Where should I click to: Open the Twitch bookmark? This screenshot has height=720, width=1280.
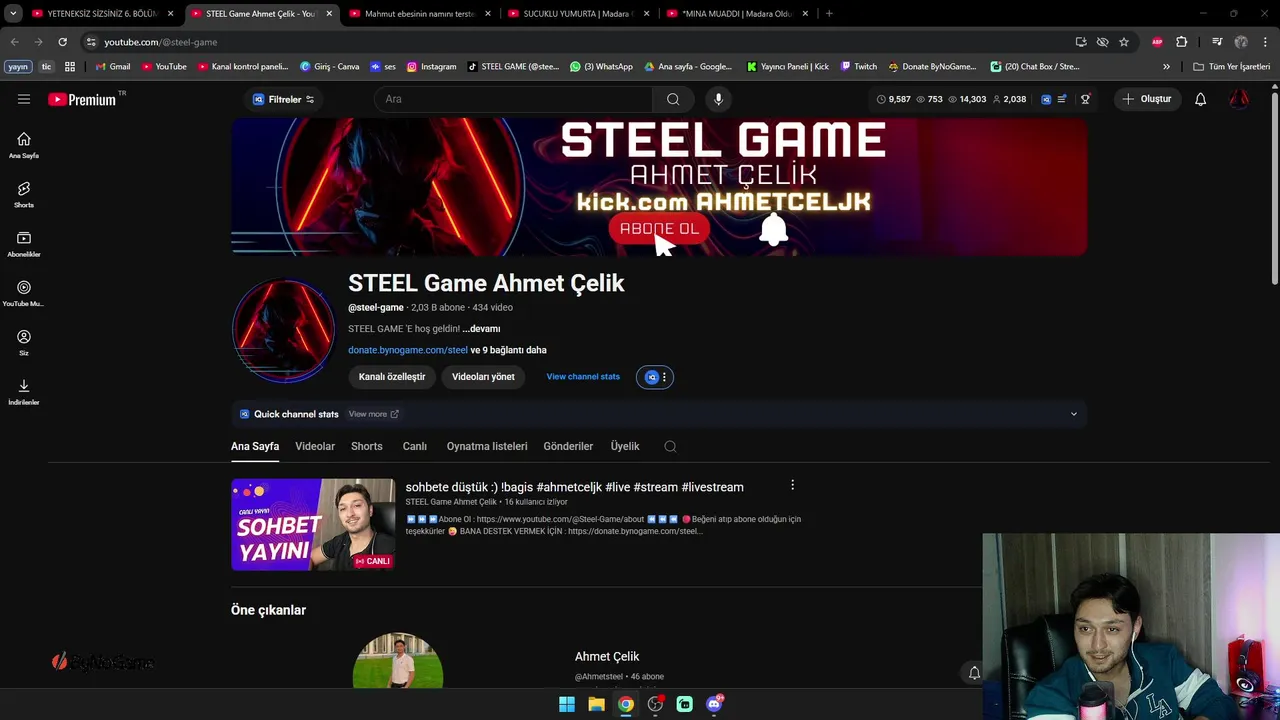click(x=858, y=67)
